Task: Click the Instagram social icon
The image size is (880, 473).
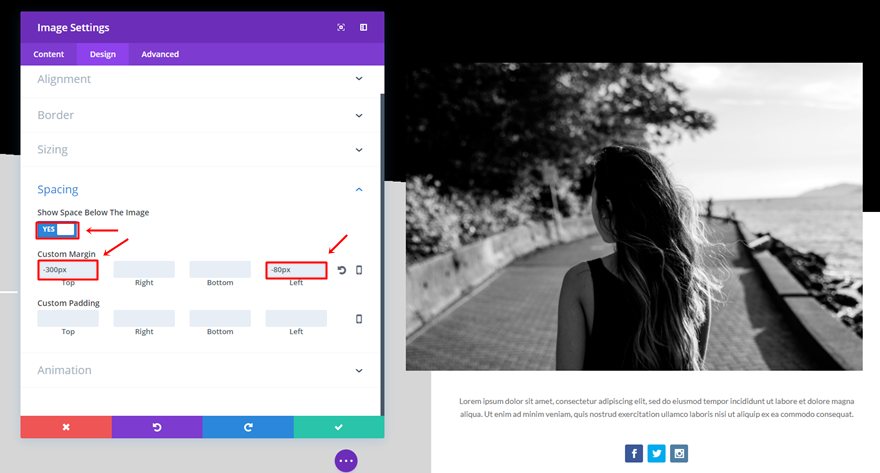Action: click(x=679, y=453)
